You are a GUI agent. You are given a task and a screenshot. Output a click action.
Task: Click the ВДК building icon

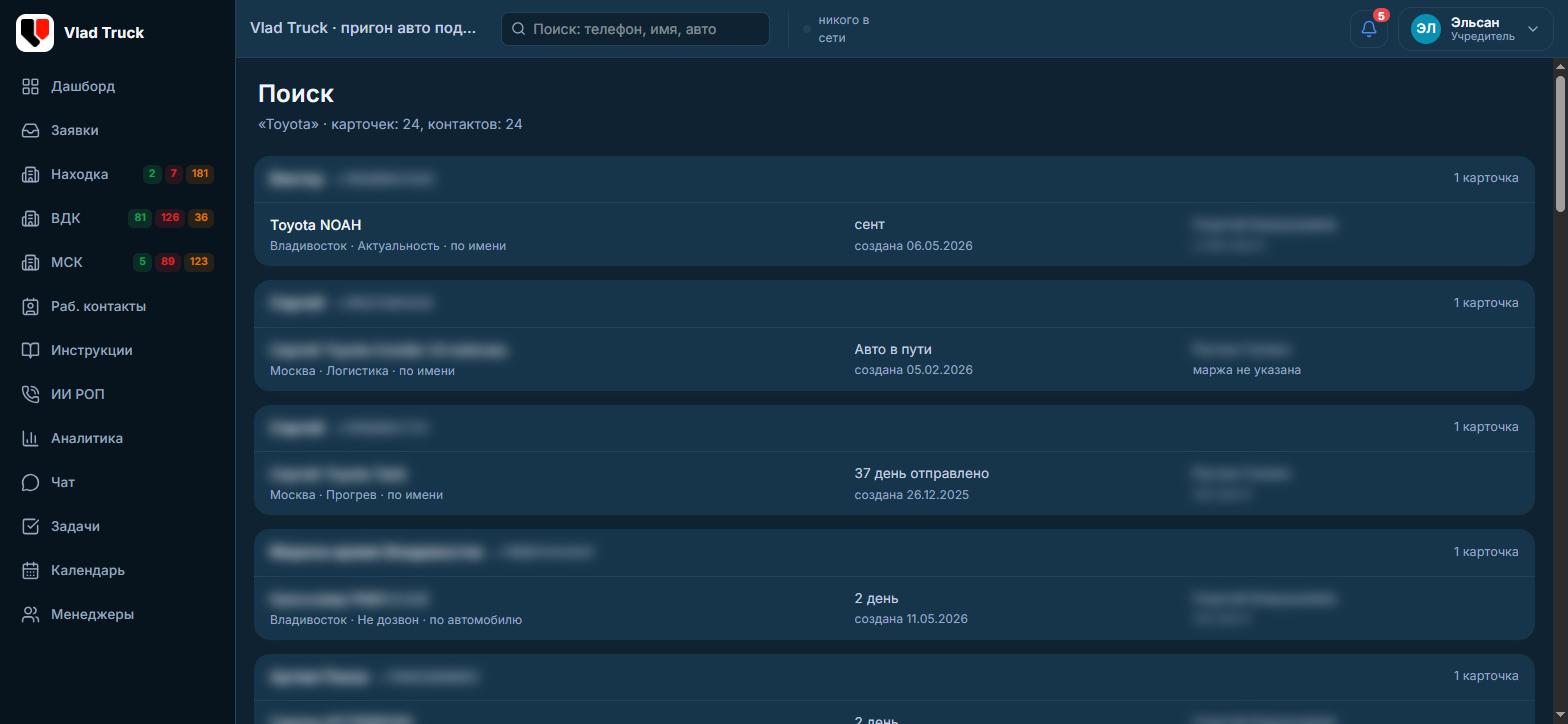click(x=31, y=219)
